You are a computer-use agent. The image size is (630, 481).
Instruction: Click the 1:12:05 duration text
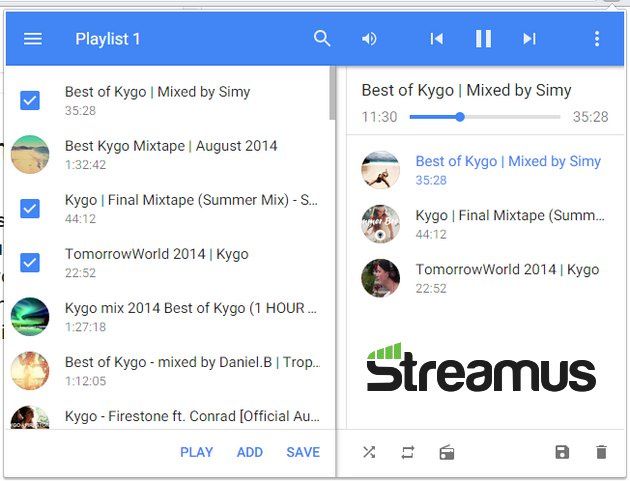click(x=85, y=381)
